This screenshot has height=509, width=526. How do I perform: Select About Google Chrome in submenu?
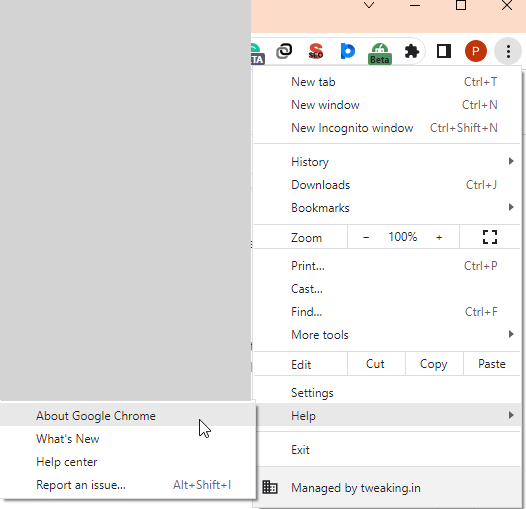coord(127,416)
